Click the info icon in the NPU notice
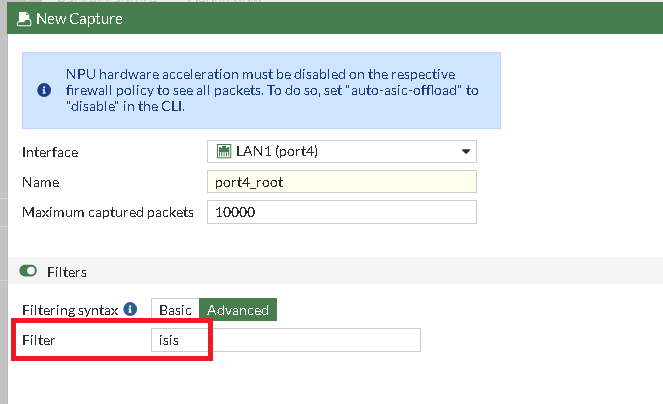 click(x=44, y=90)
